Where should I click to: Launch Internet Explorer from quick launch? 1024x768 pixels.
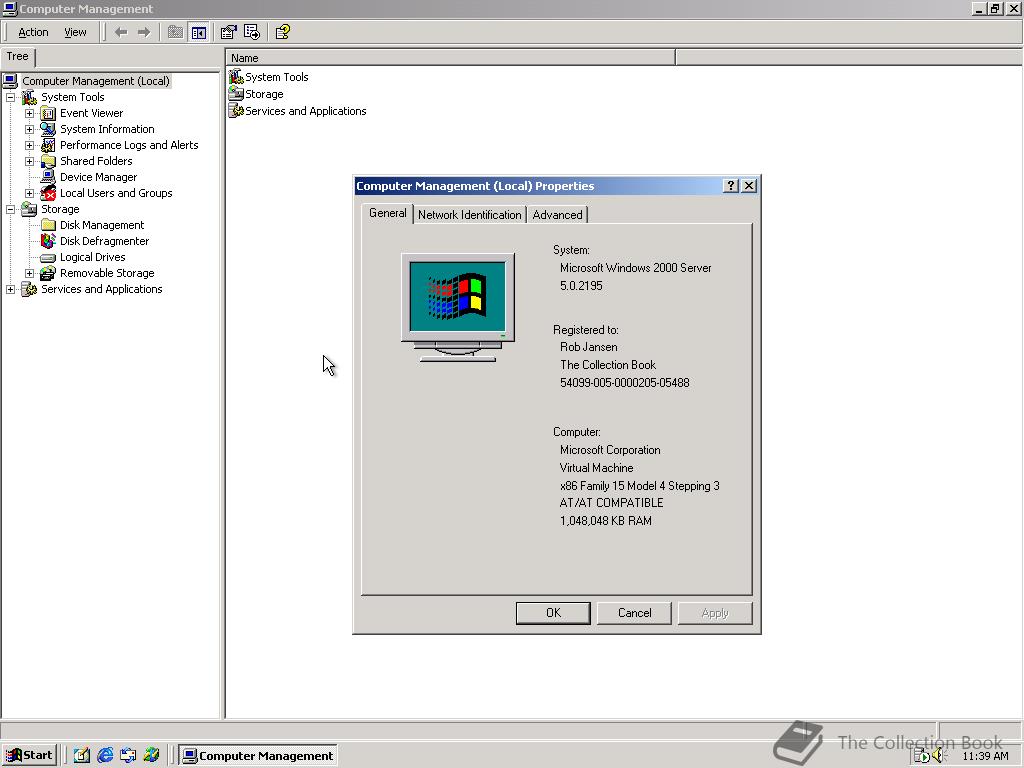pos(105,756)
